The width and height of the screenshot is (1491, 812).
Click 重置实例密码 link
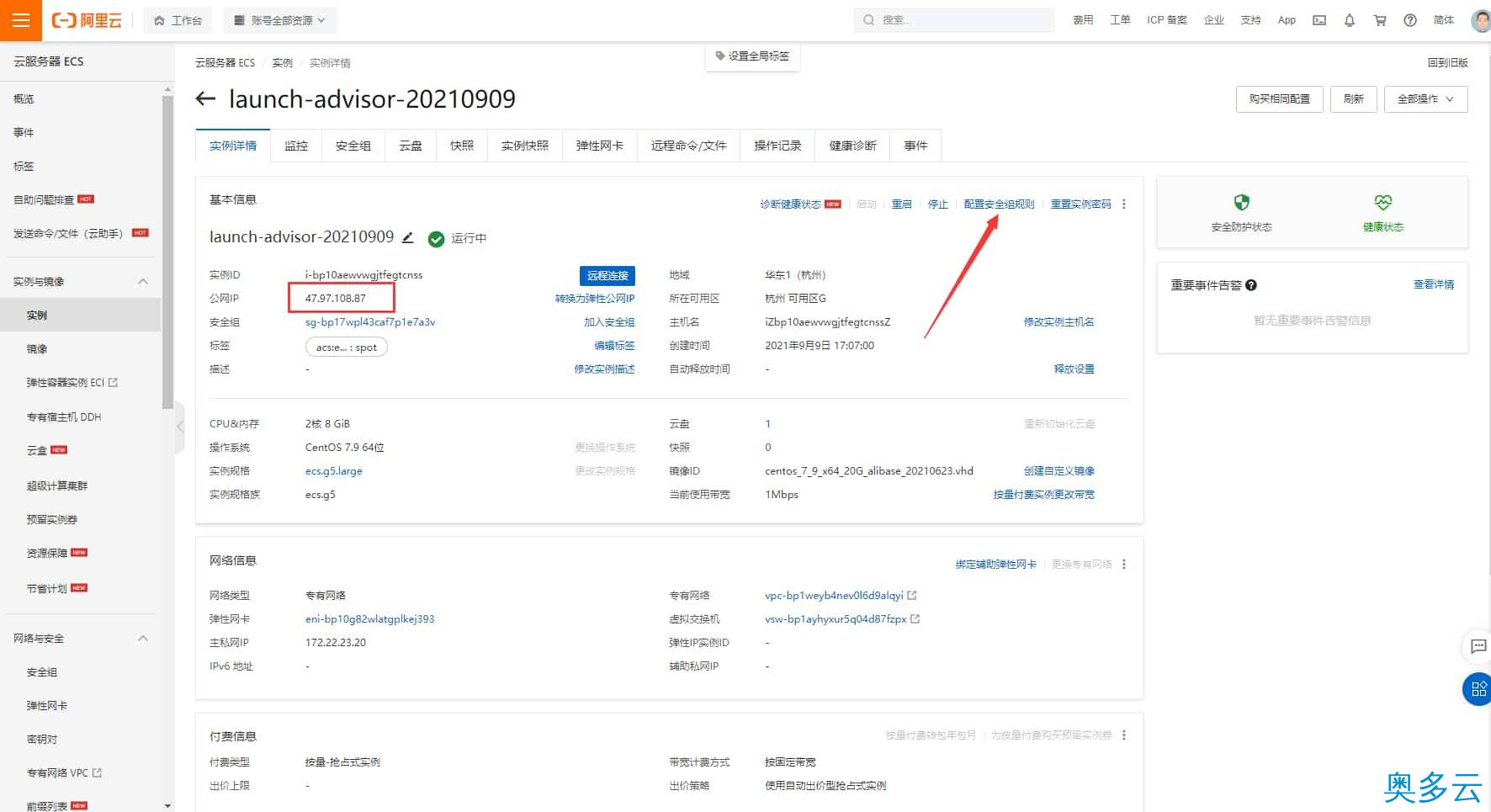pyautogui.click(x=1081, y=204)
